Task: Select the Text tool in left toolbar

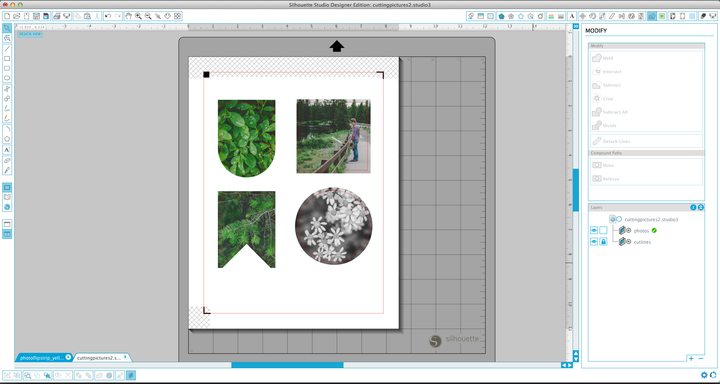Action: tap(7, 150)
